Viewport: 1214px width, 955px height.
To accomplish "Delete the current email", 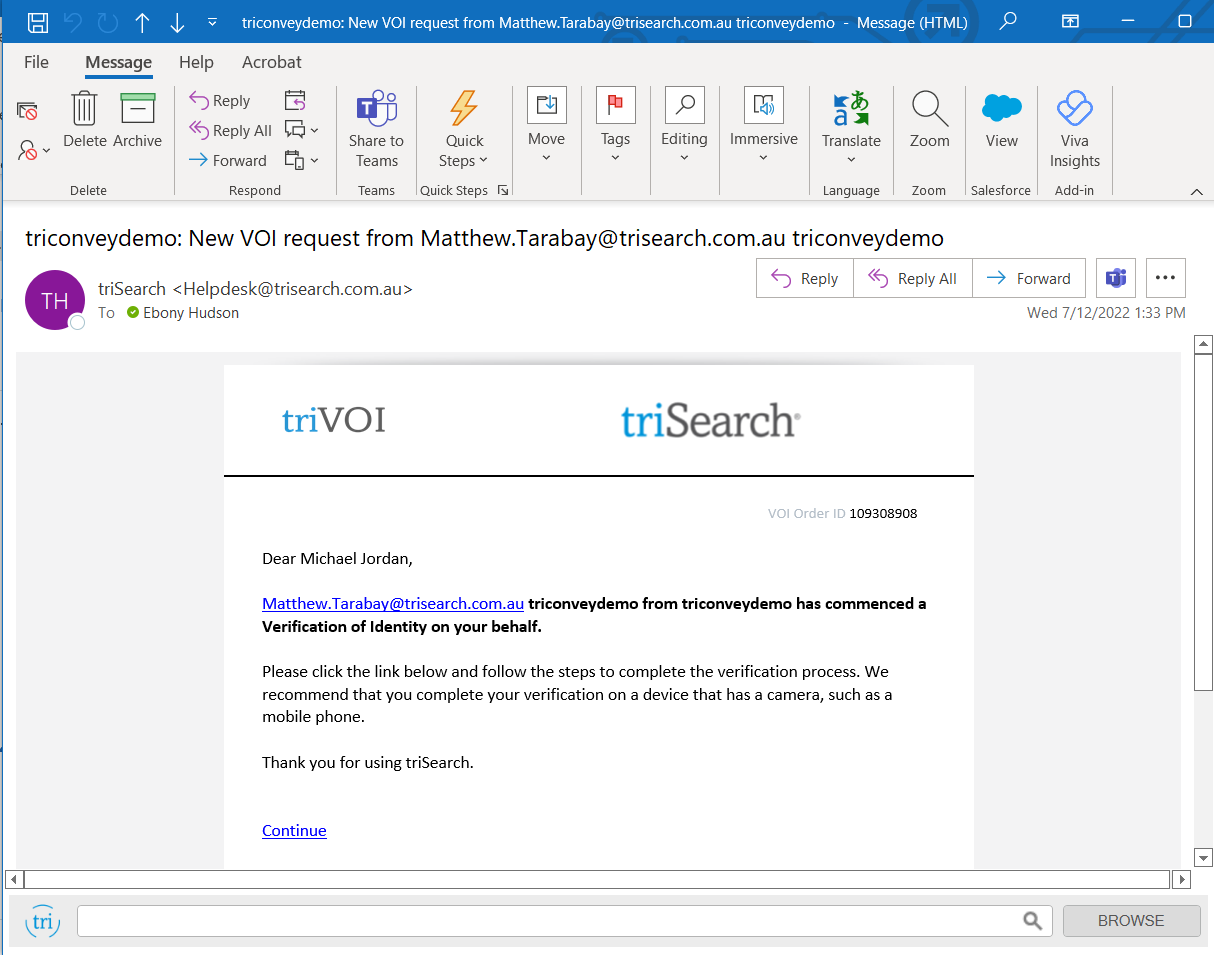I will point(84,120).
